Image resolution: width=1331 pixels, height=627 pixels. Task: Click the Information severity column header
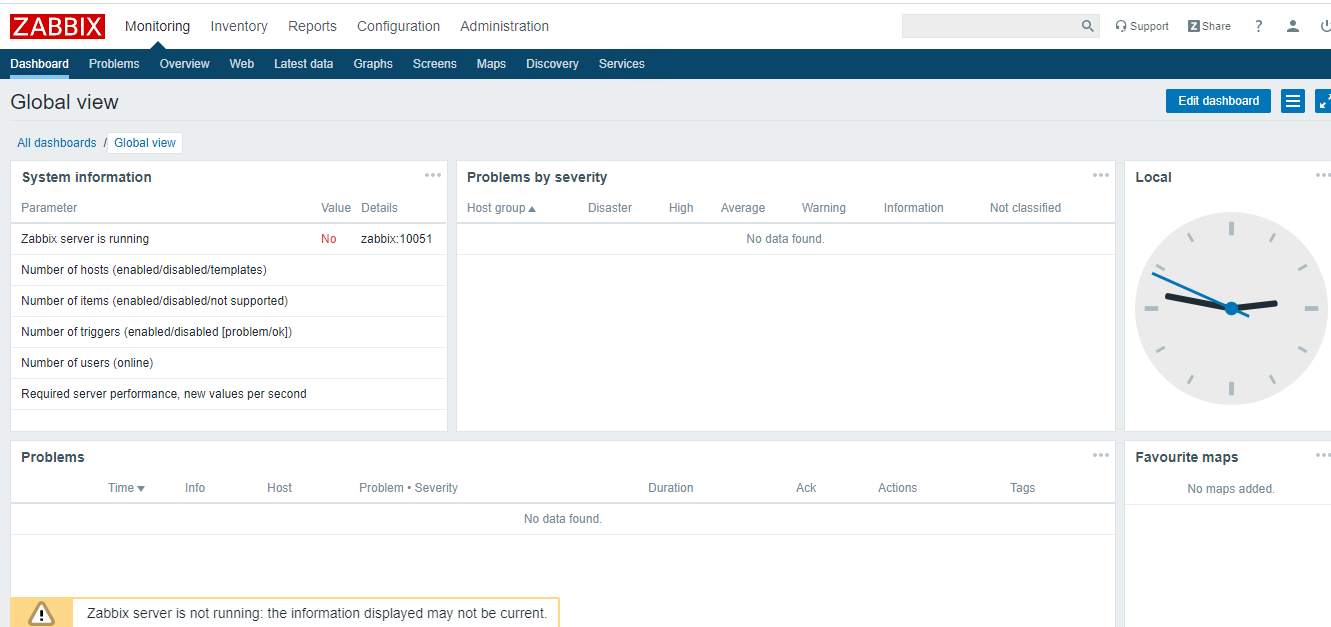tap(914, 208)
